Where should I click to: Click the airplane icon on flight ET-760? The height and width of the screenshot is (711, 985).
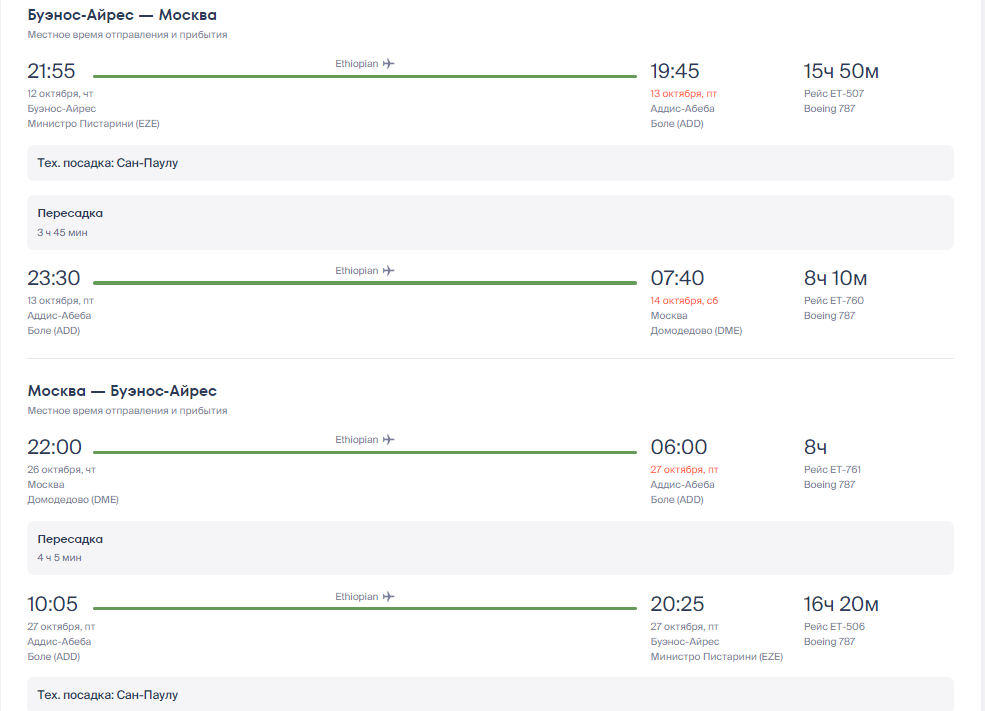(388, 271)
